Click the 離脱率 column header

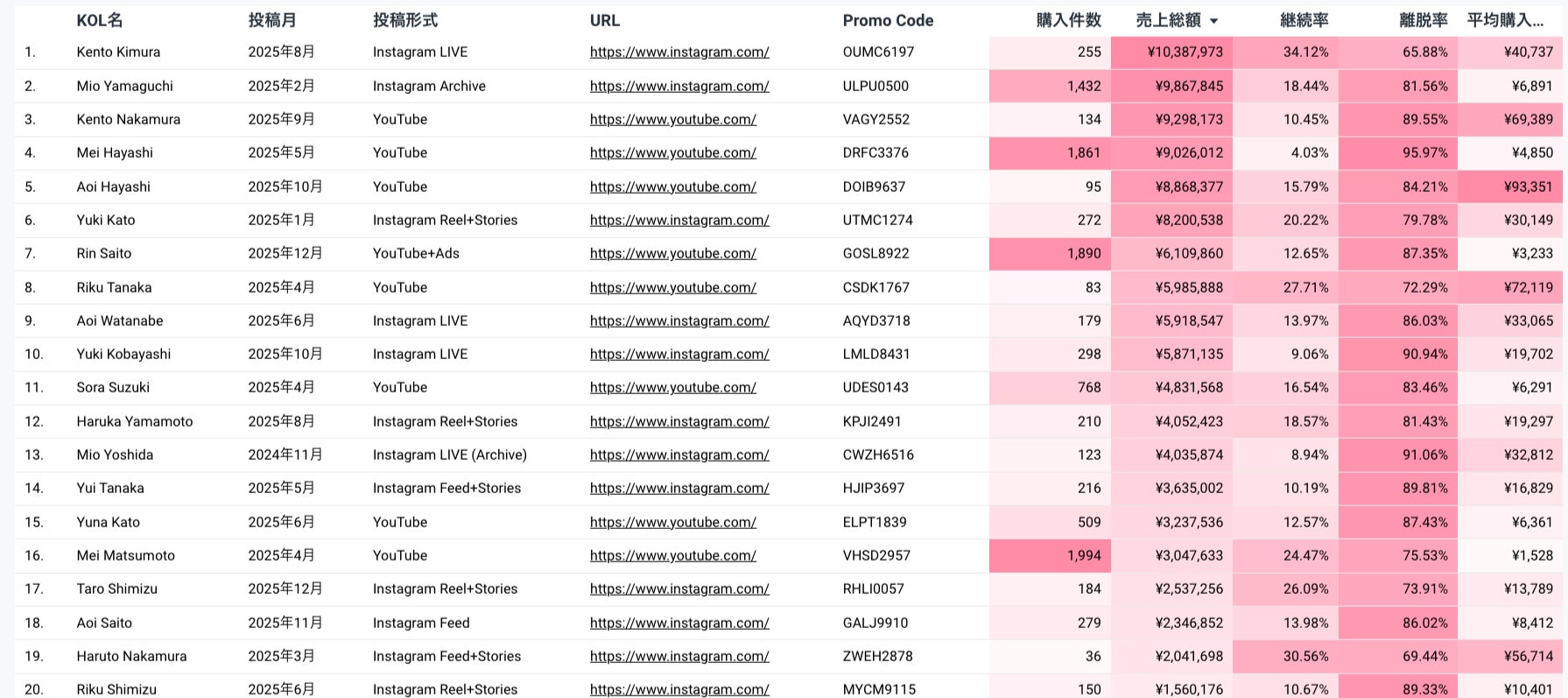(x=1423, y=20)
